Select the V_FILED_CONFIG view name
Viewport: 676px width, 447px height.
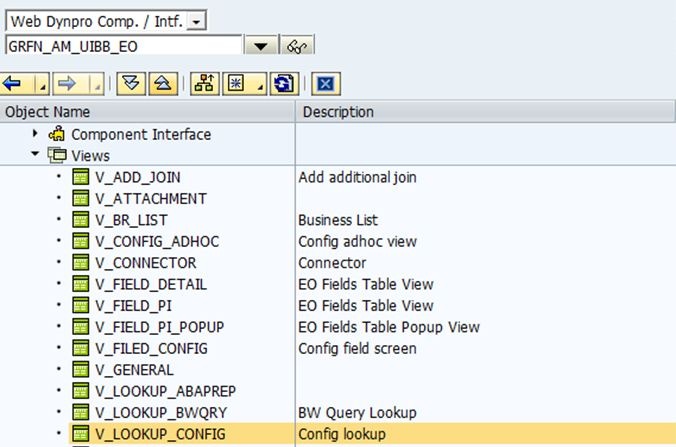coord(151,348)
